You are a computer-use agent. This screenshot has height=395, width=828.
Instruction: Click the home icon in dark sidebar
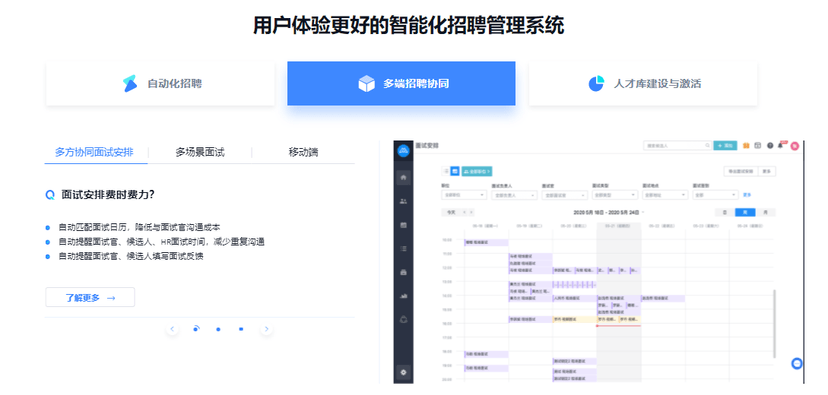[403, 177]
